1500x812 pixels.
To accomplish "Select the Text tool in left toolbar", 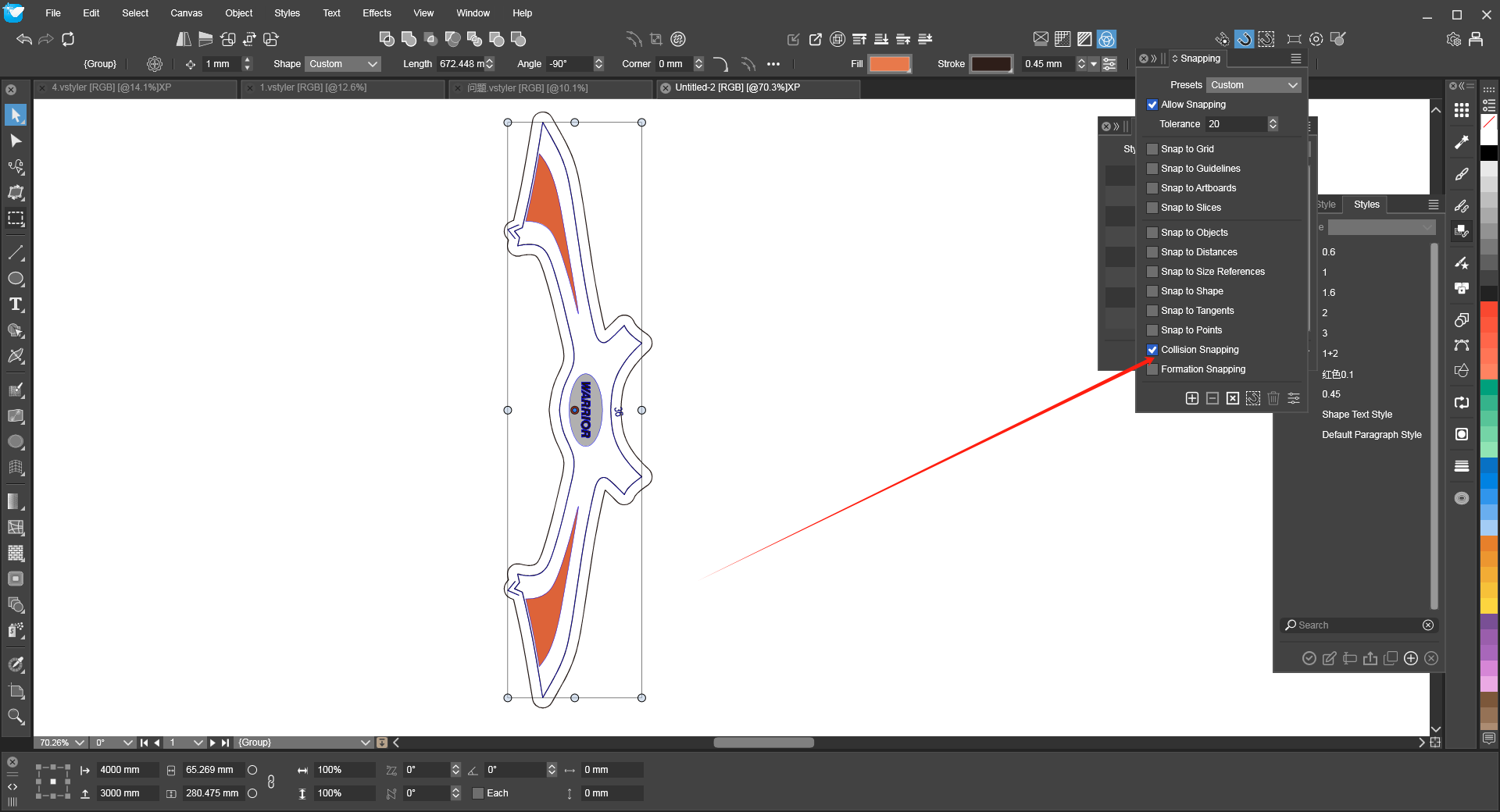I will pos(16,304).
